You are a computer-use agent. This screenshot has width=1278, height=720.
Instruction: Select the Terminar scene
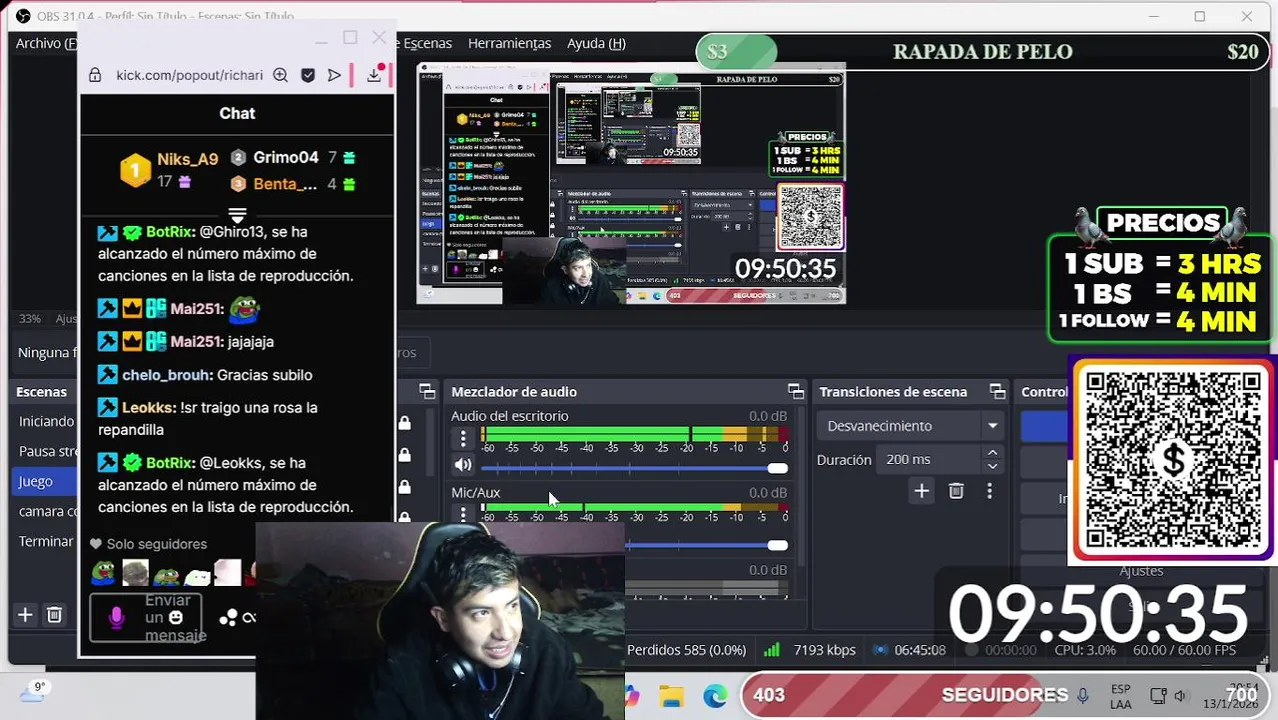click(46, 541)
